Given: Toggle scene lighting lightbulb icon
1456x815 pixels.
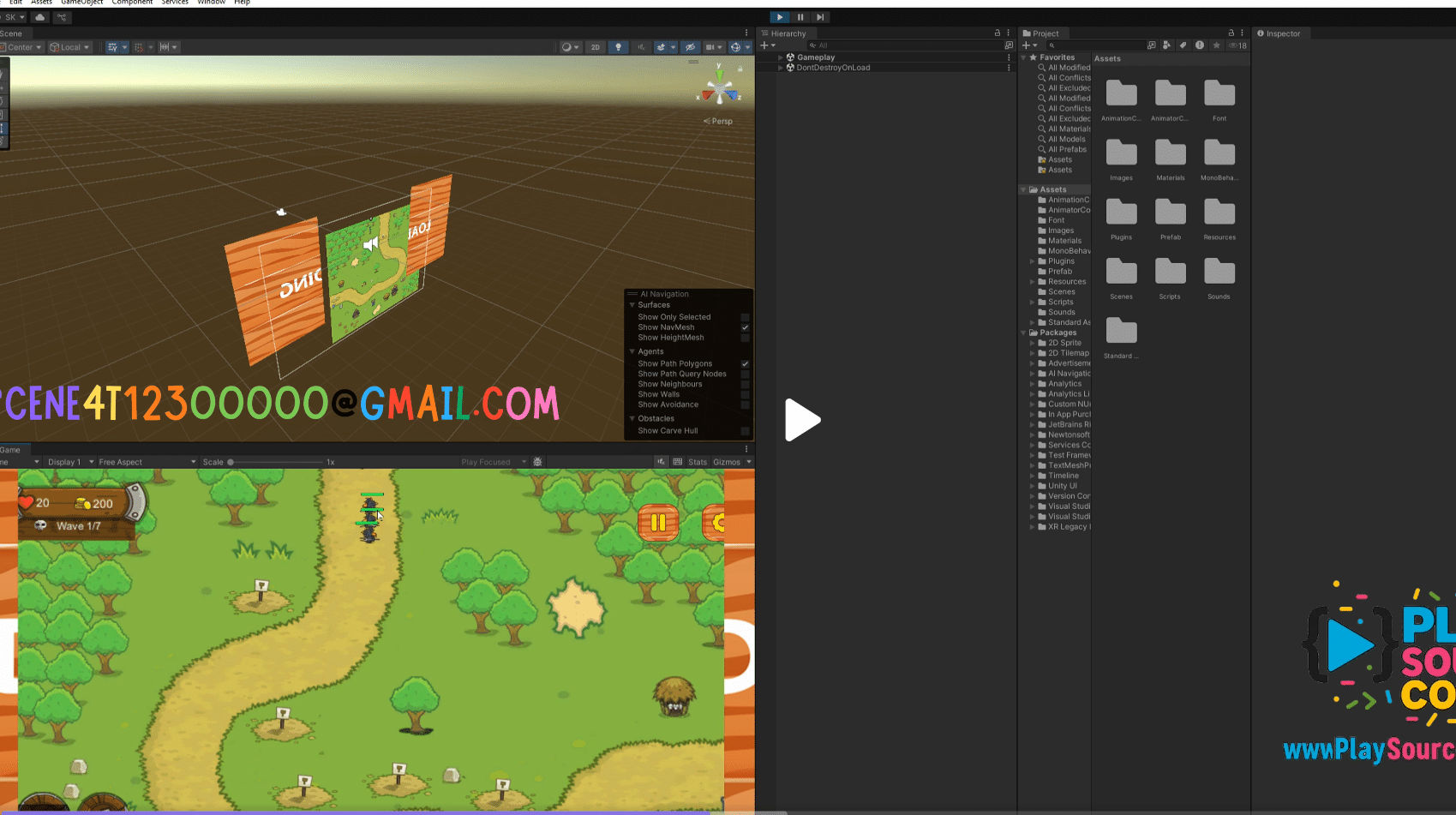Looking at the screenshot, I should (x=618, y=47).
